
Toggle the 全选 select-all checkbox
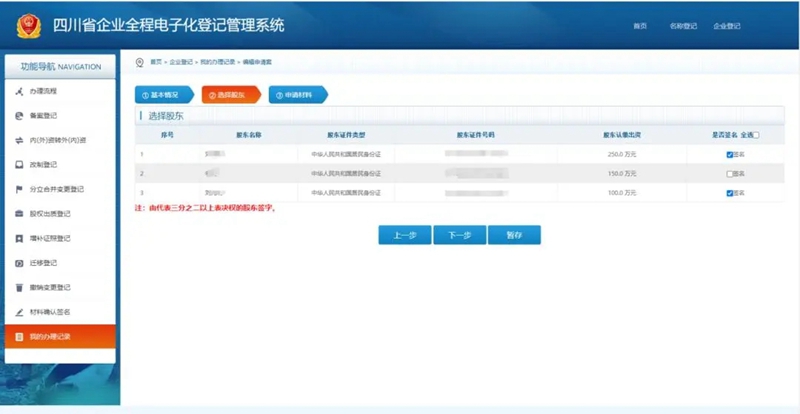pos(756,135)
